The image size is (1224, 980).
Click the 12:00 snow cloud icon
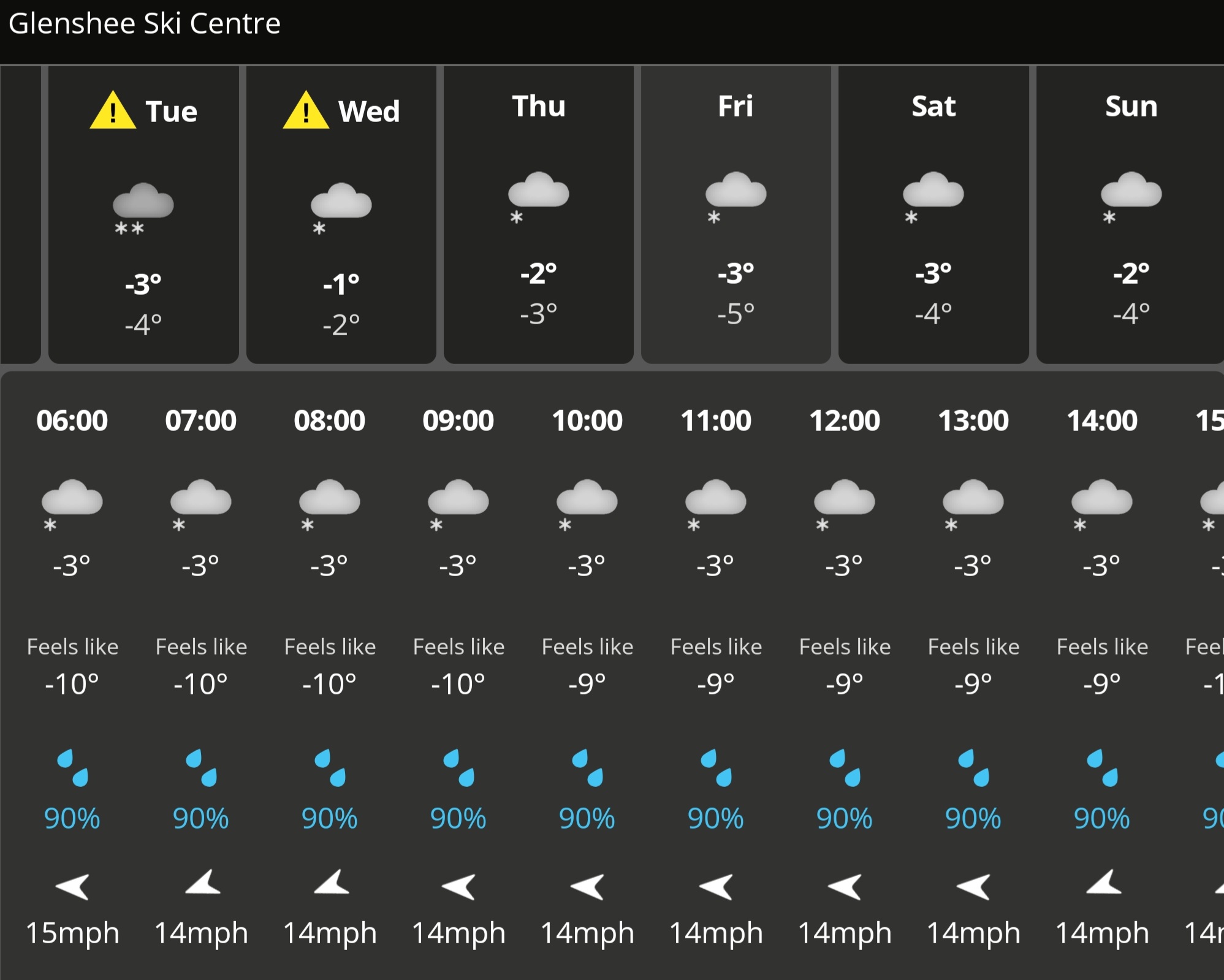(x=845, y=504)
